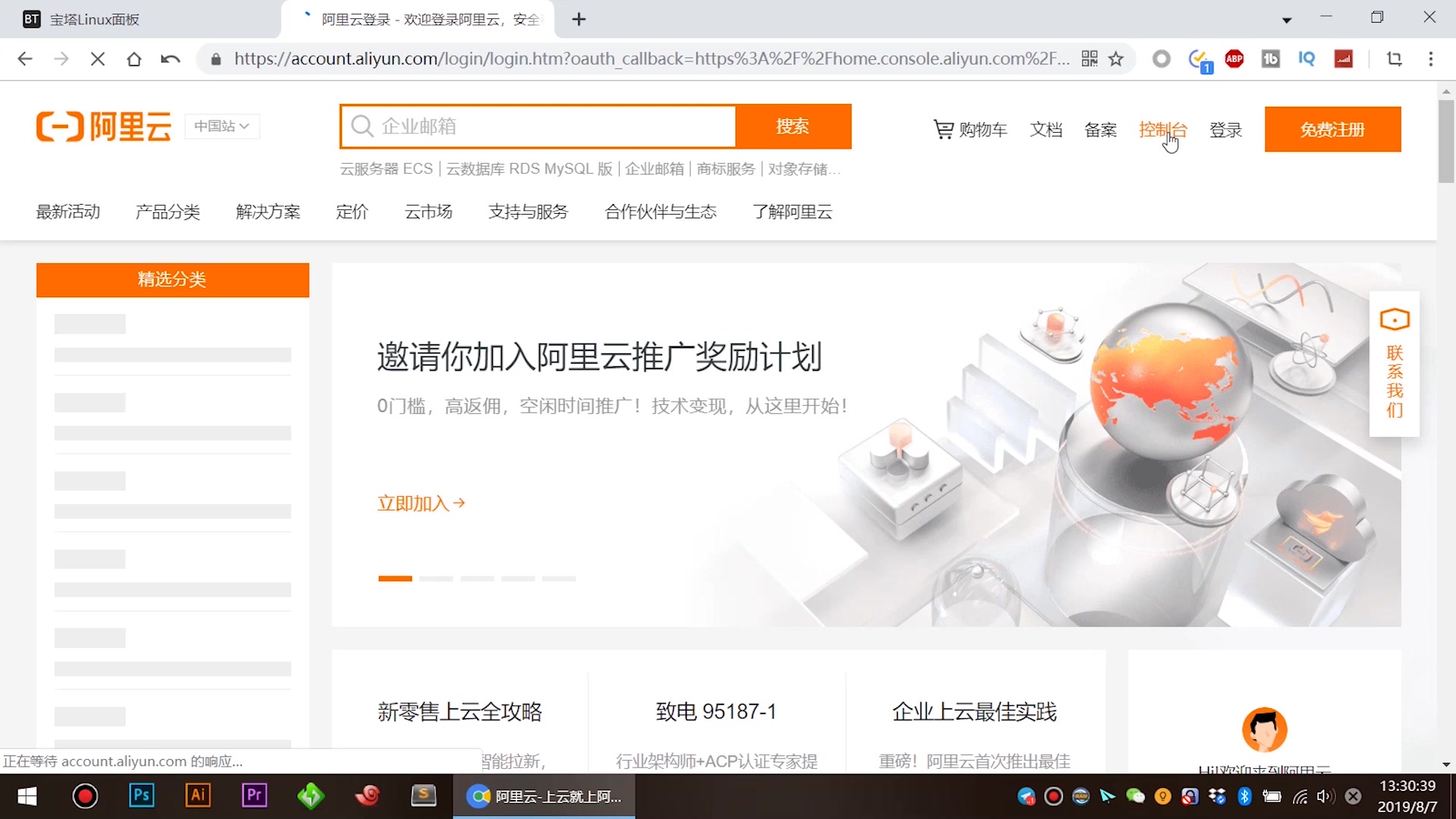This screenshot has height=819, width=1456.
Task: Open 支持与服务 menu
Action: coord(529,212)
